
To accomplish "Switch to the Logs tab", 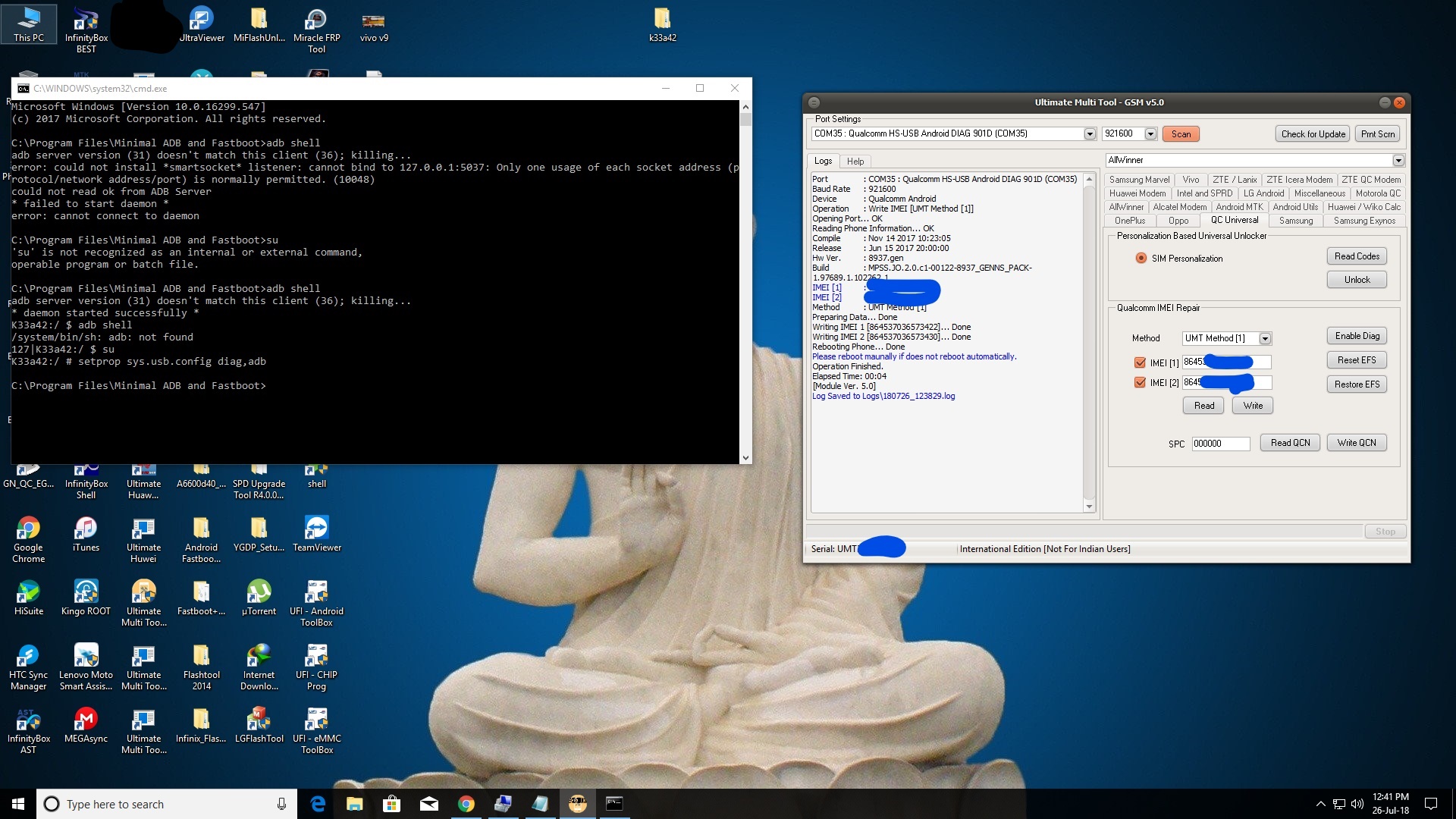I will tap(823, 161).
